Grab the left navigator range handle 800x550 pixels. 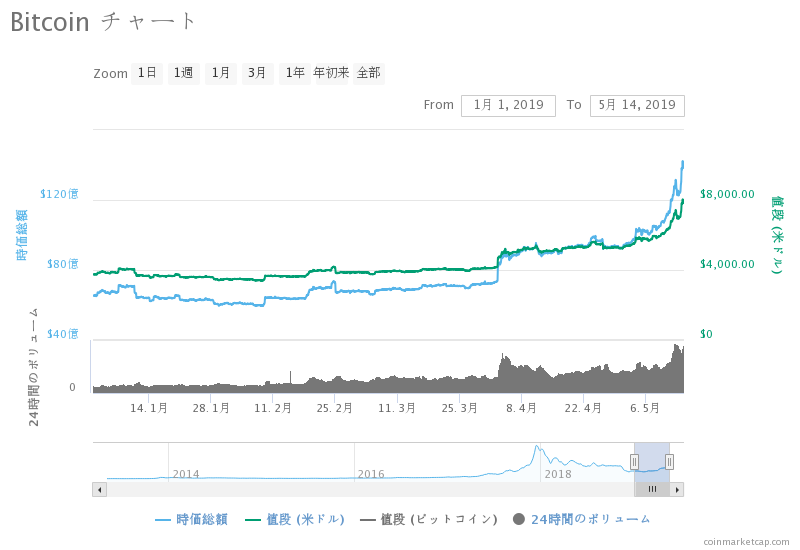tap(634, 462)
